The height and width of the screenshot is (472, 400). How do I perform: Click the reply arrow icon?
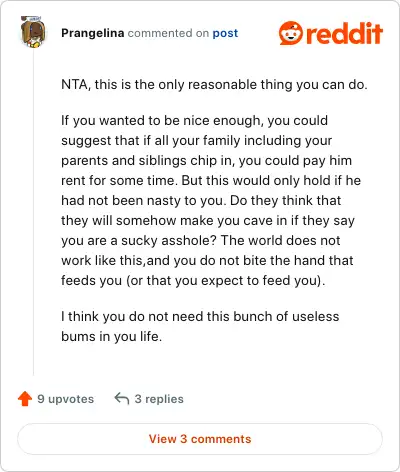click(x=122, y=398)
